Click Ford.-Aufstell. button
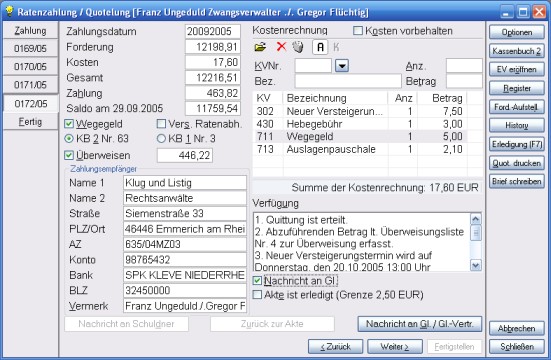Viewport: 551px width, 360px height. pyautogui.click(x=517, y=107)
